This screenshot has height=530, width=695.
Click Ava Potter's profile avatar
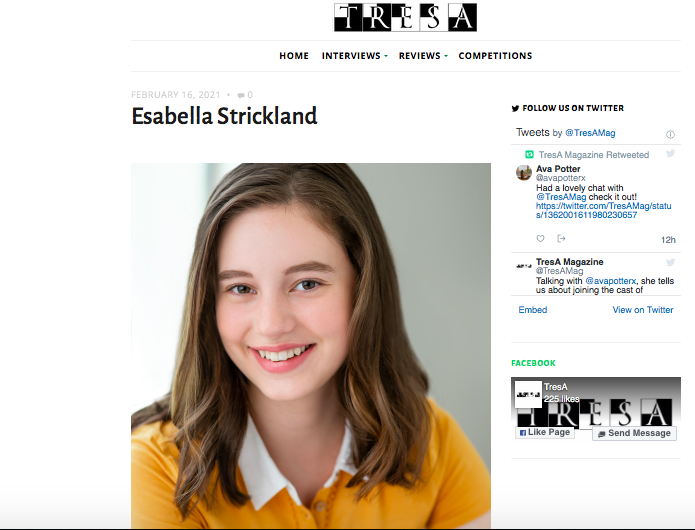click(x=523, y=172)
